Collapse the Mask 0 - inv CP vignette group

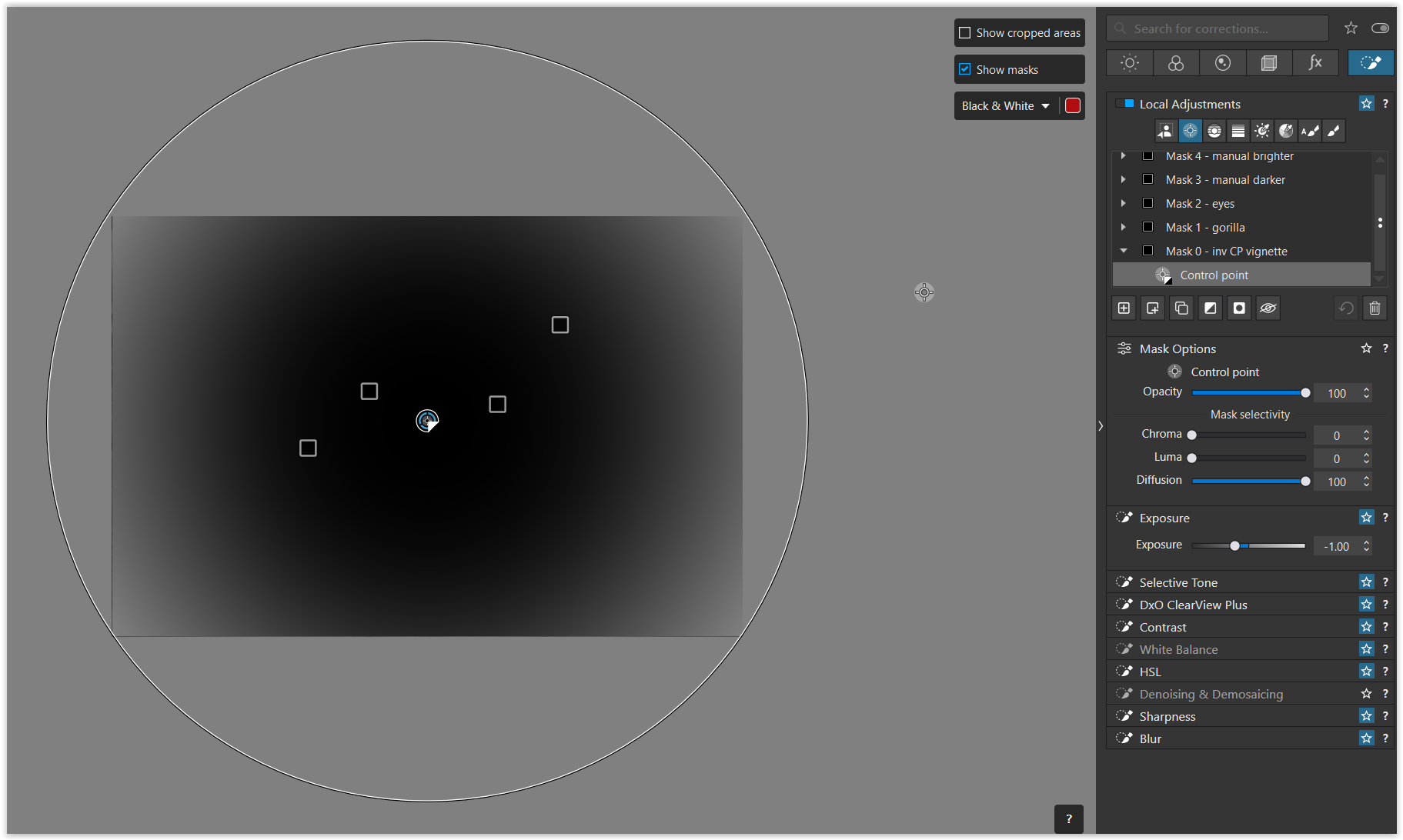coord(1124,251)
